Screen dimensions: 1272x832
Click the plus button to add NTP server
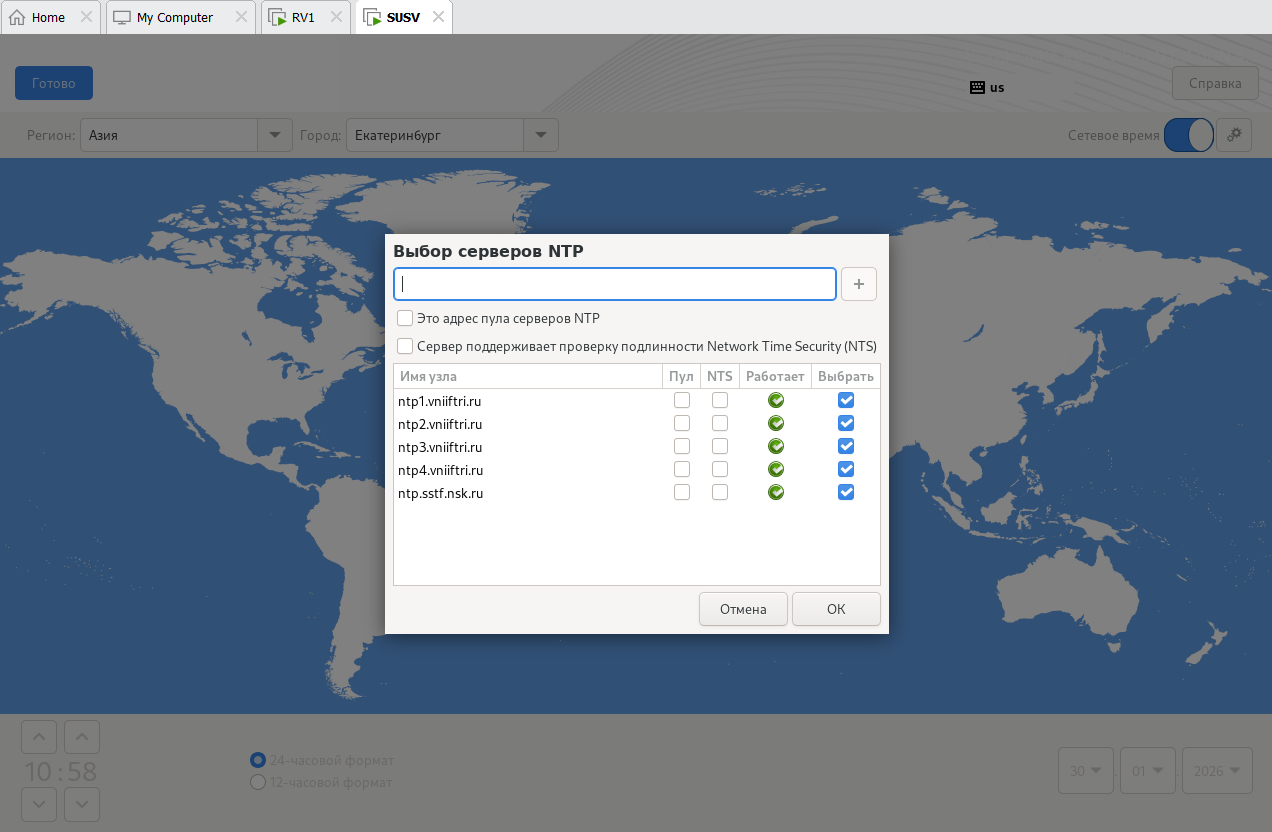coord(858,284)
